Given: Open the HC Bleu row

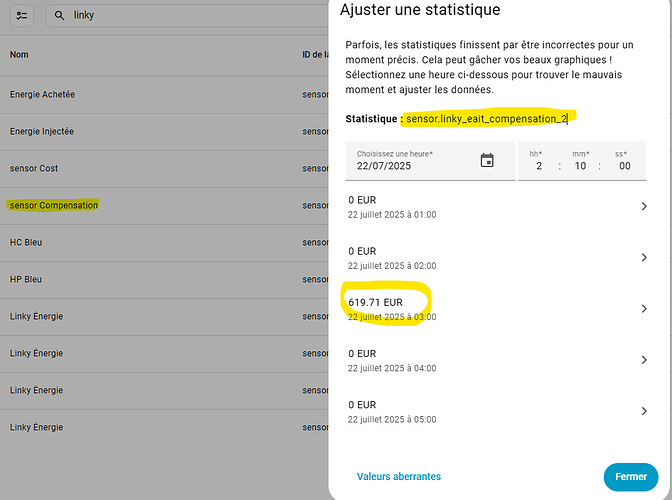Looking at the screenshot, I should point(26,242).
